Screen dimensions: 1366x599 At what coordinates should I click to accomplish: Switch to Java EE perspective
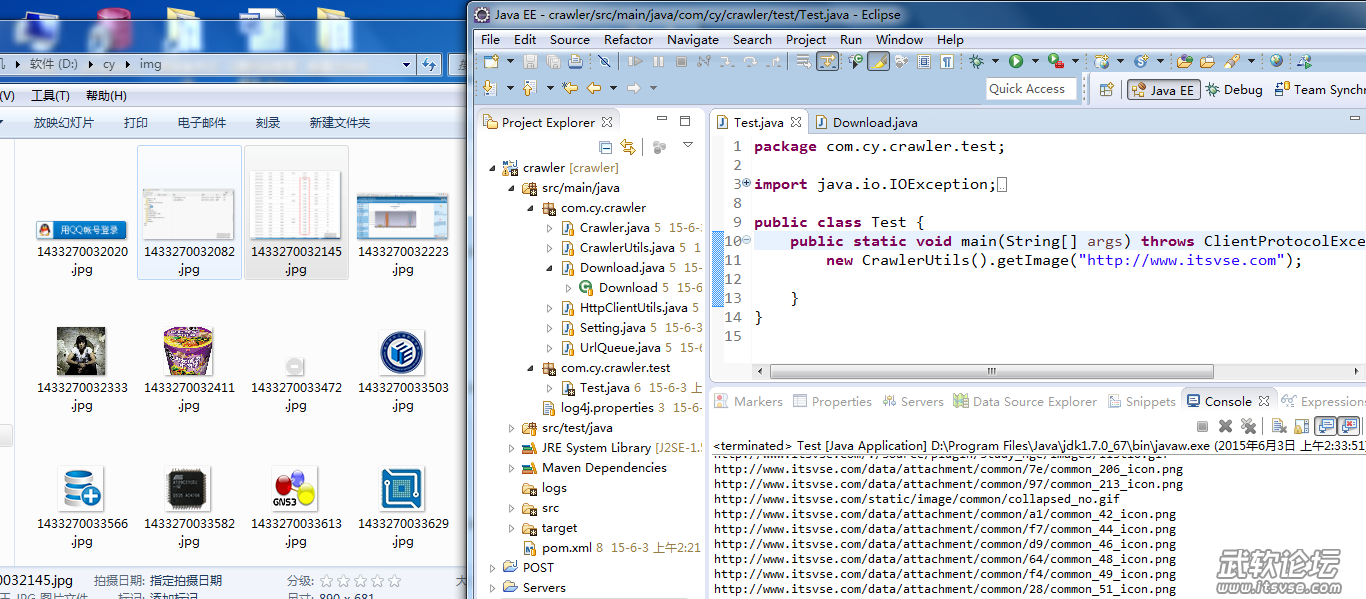click(1164, 90)
